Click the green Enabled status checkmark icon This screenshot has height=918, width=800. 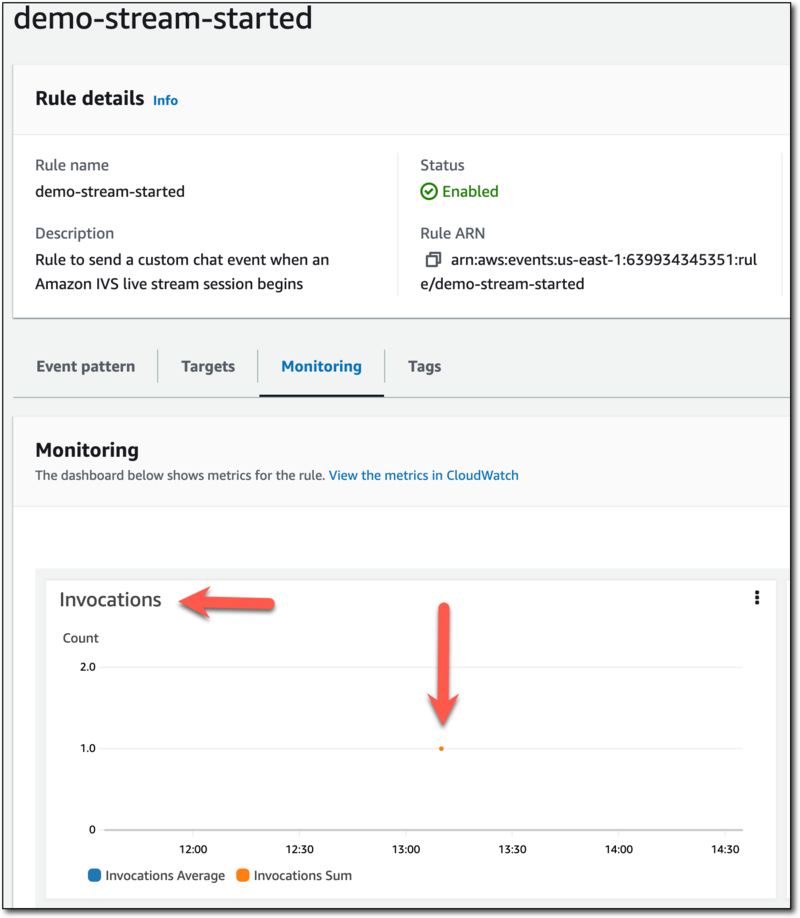428,191
